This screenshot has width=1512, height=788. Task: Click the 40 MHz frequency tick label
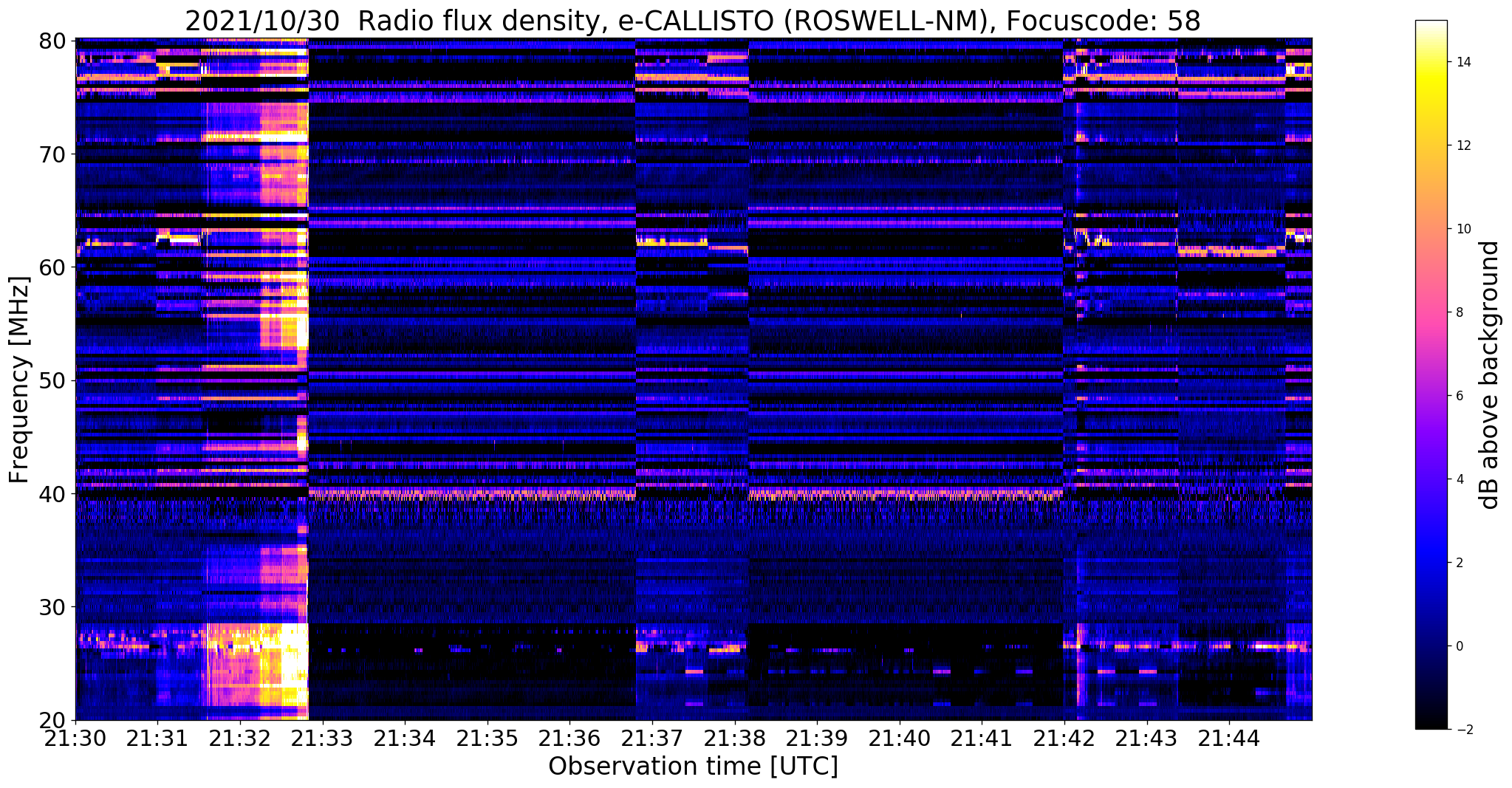(52, 493)
